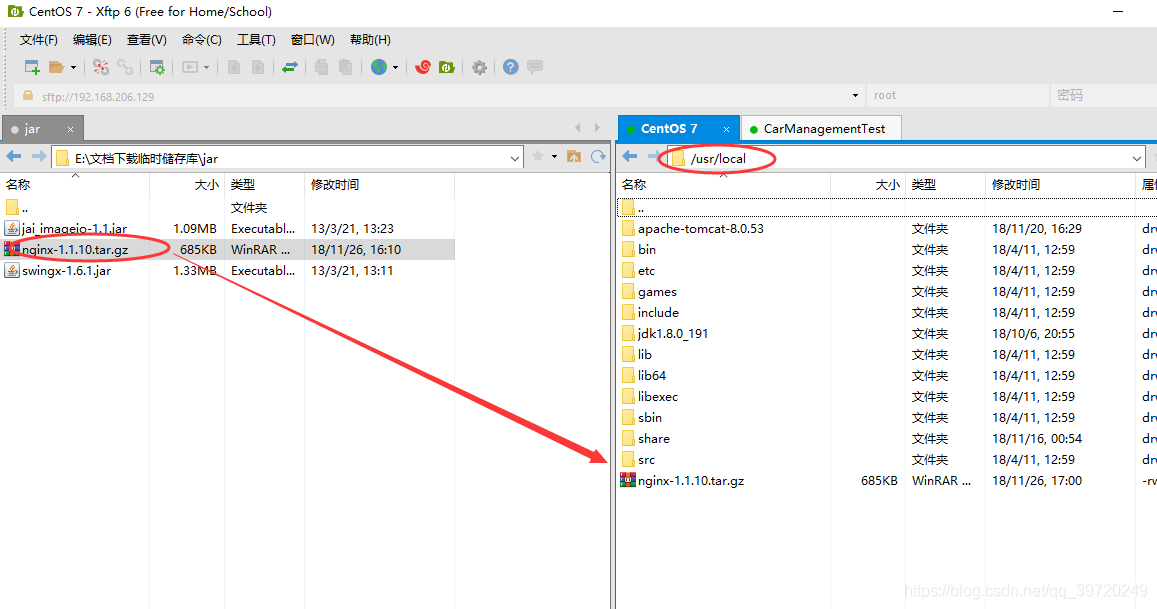Viewport: 1157px width, 609px height.
Task: Open the 文件(F) menu
Action: 38,40
